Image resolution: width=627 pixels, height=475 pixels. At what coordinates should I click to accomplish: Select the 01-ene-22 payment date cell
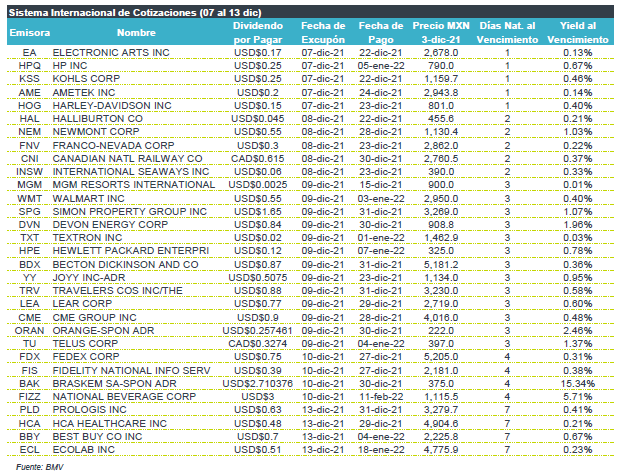pyautogui.click(x=381, y=238)
